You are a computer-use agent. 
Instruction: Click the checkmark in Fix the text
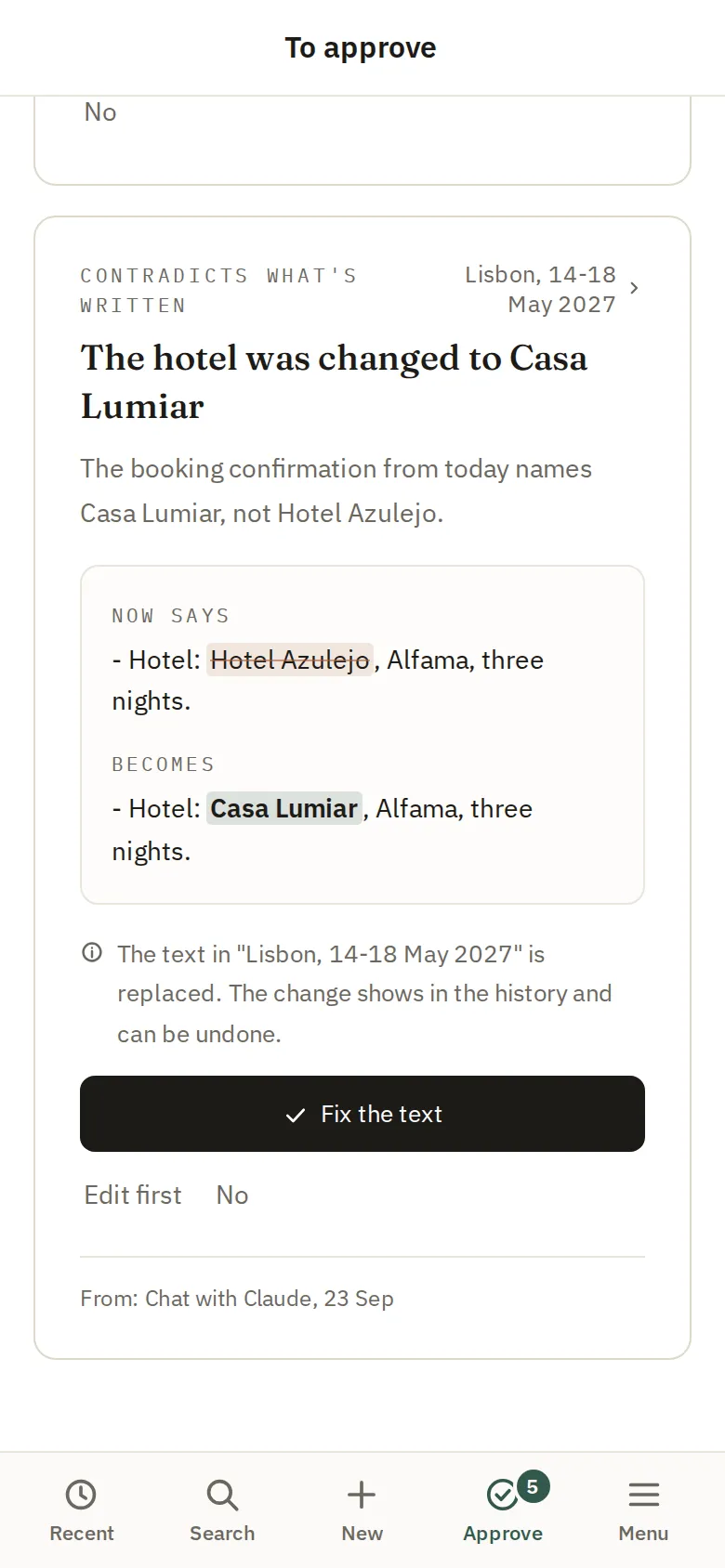pos(296,1115)
